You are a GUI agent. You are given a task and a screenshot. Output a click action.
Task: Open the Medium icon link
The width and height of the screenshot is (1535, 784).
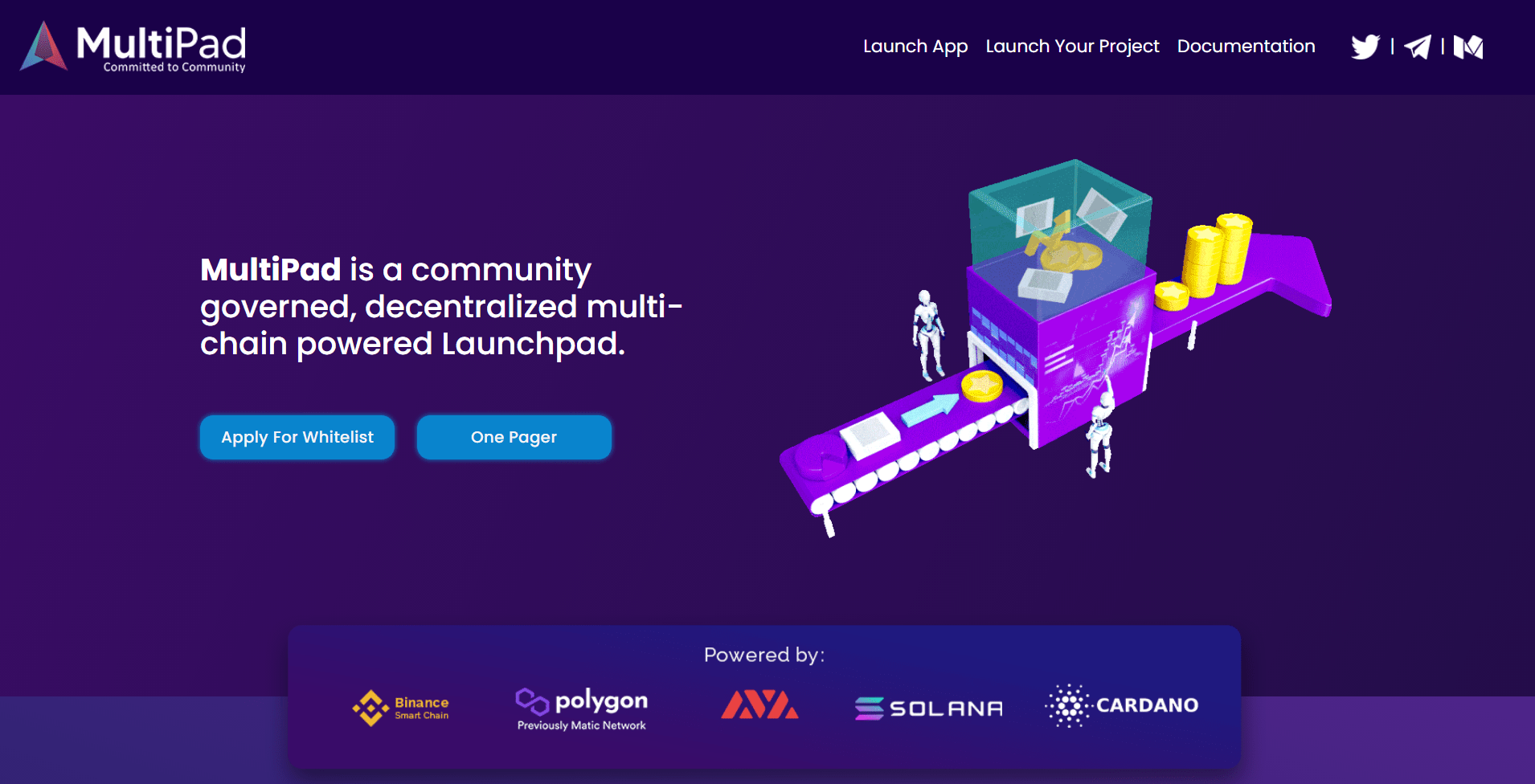[x=1468, y=47]
